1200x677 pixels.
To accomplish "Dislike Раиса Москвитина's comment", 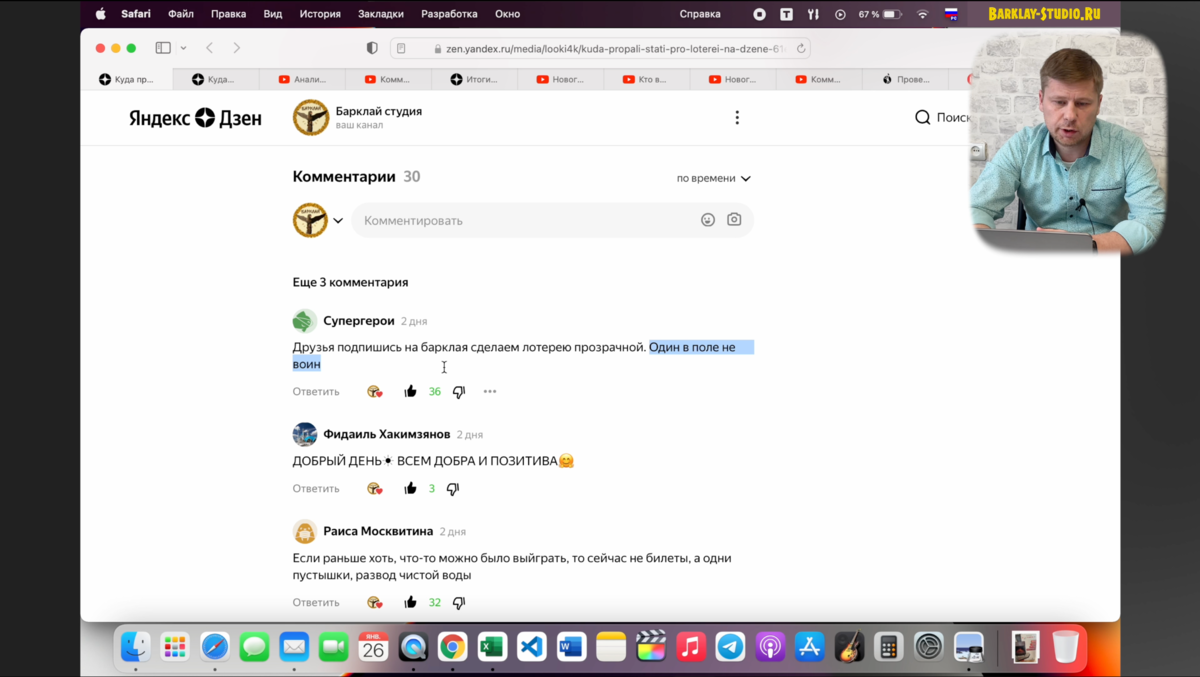I will point(459,603).
